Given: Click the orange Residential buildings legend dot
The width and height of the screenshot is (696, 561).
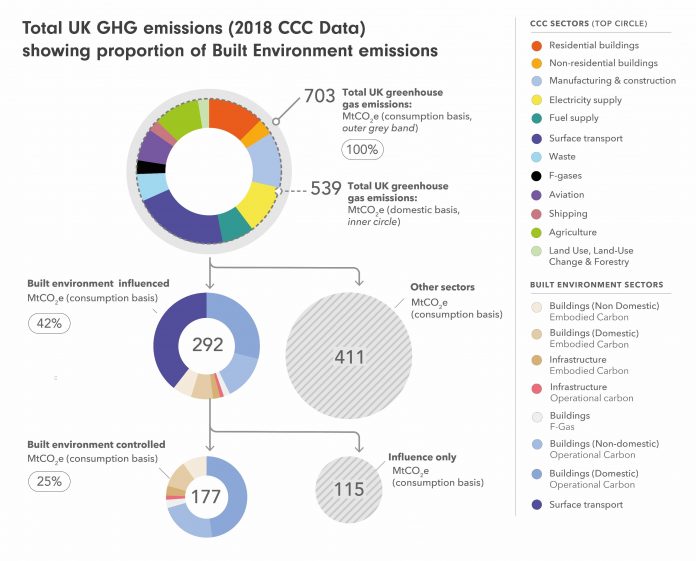Looking at the screenshot, I should [537, 45].
